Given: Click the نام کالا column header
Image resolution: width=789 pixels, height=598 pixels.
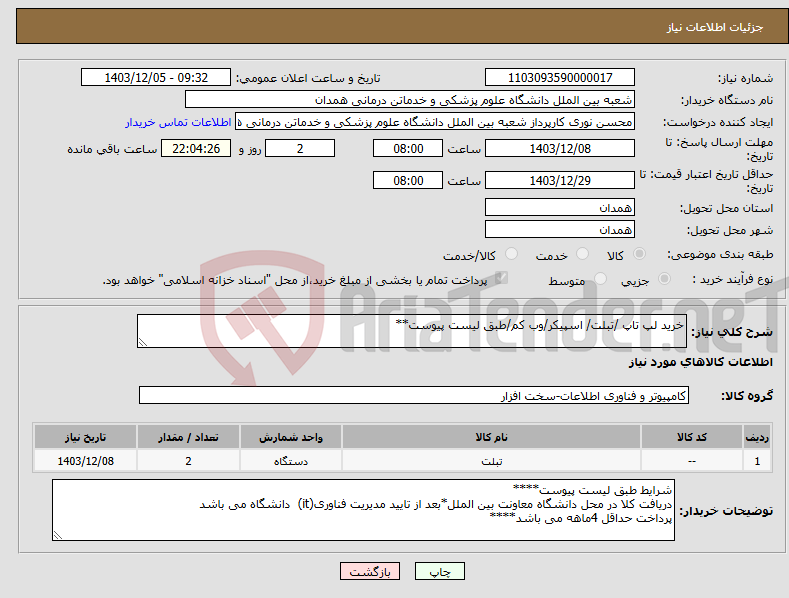Looking at the screenshot, I should coord(492,437).
